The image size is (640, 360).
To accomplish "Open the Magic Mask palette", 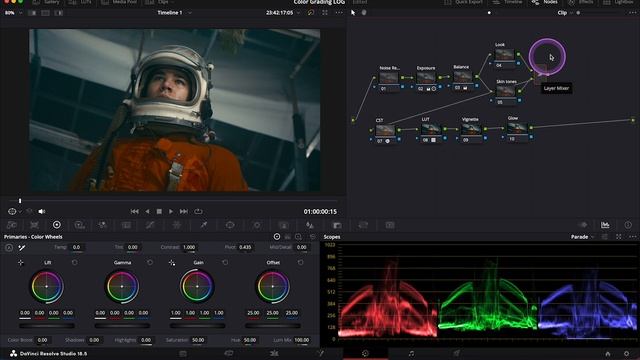I will click(283, 225).
